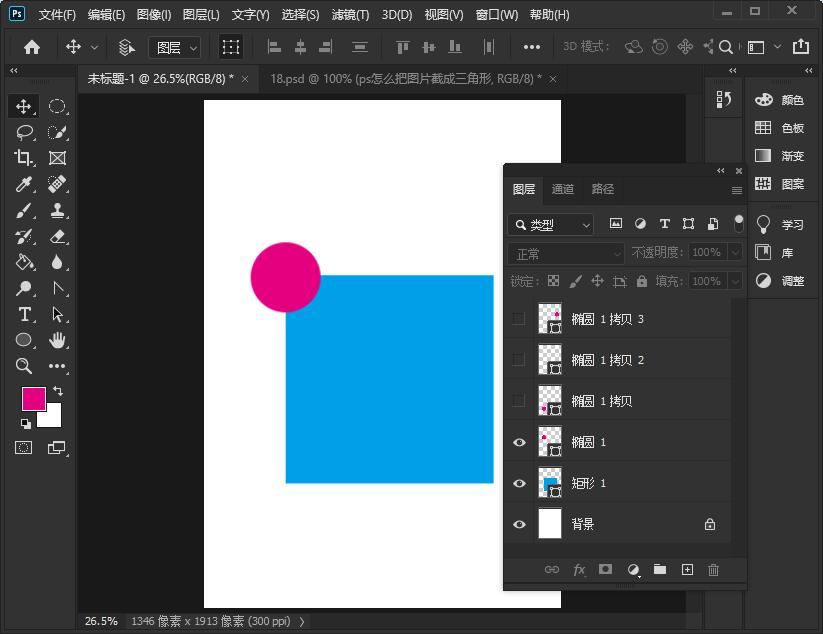Select the Zoom tool in toolbox
Viewport: 823px width, 634px height.
(x=24, y=366)
